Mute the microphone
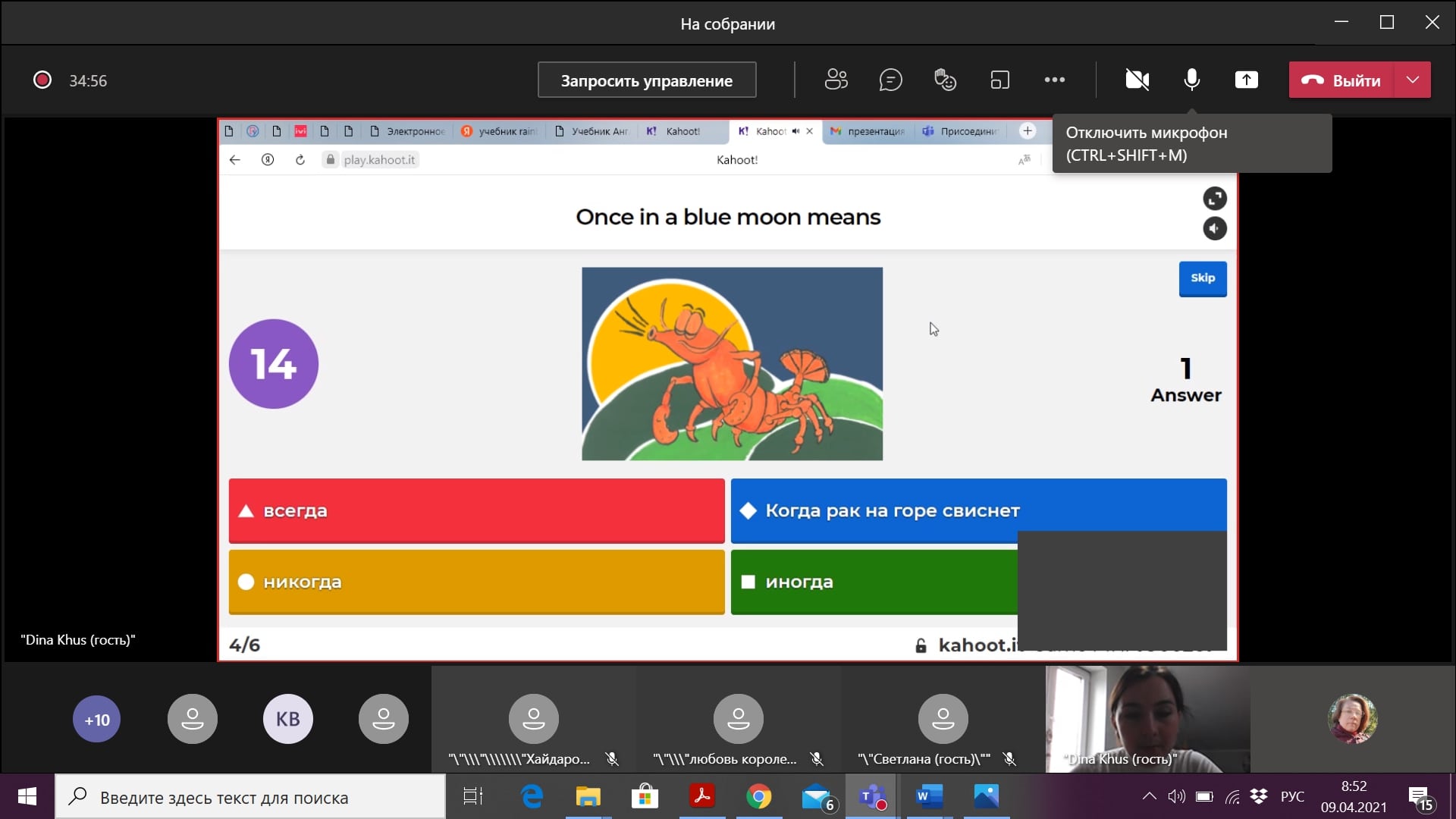1456x819 pixels. pos(1191,80)
